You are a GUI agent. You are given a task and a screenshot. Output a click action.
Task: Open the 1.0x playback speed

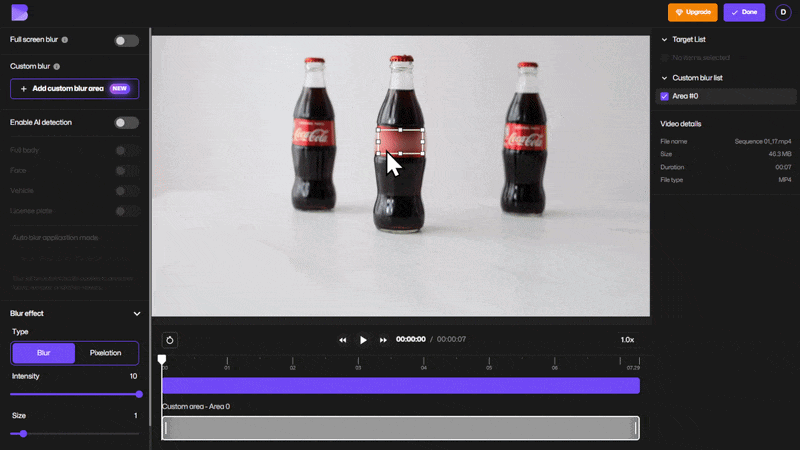(x=627, y=340)
